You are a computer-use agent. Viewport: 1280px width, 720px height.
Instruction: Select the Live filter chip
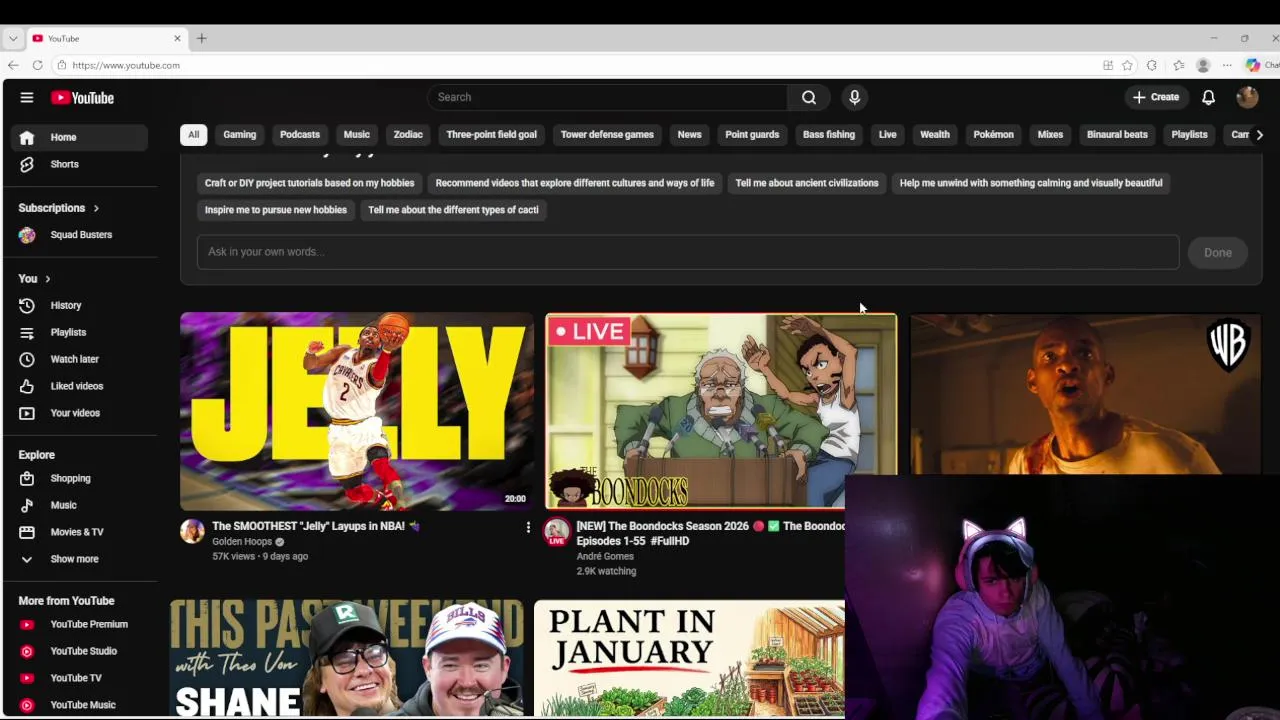(888, 134)
